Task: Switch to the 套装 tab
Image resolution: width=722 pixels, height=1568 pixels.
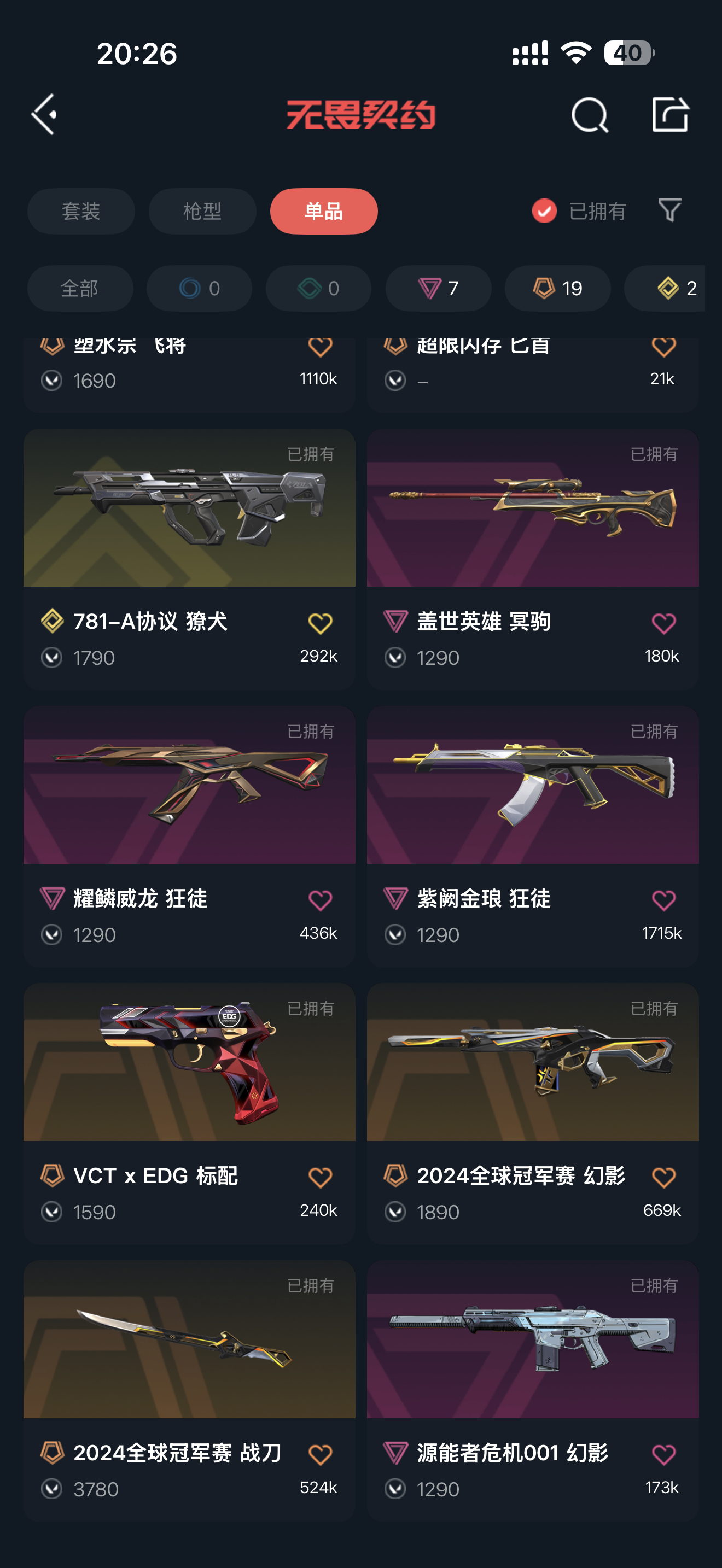Action: (x=81, y=211)
